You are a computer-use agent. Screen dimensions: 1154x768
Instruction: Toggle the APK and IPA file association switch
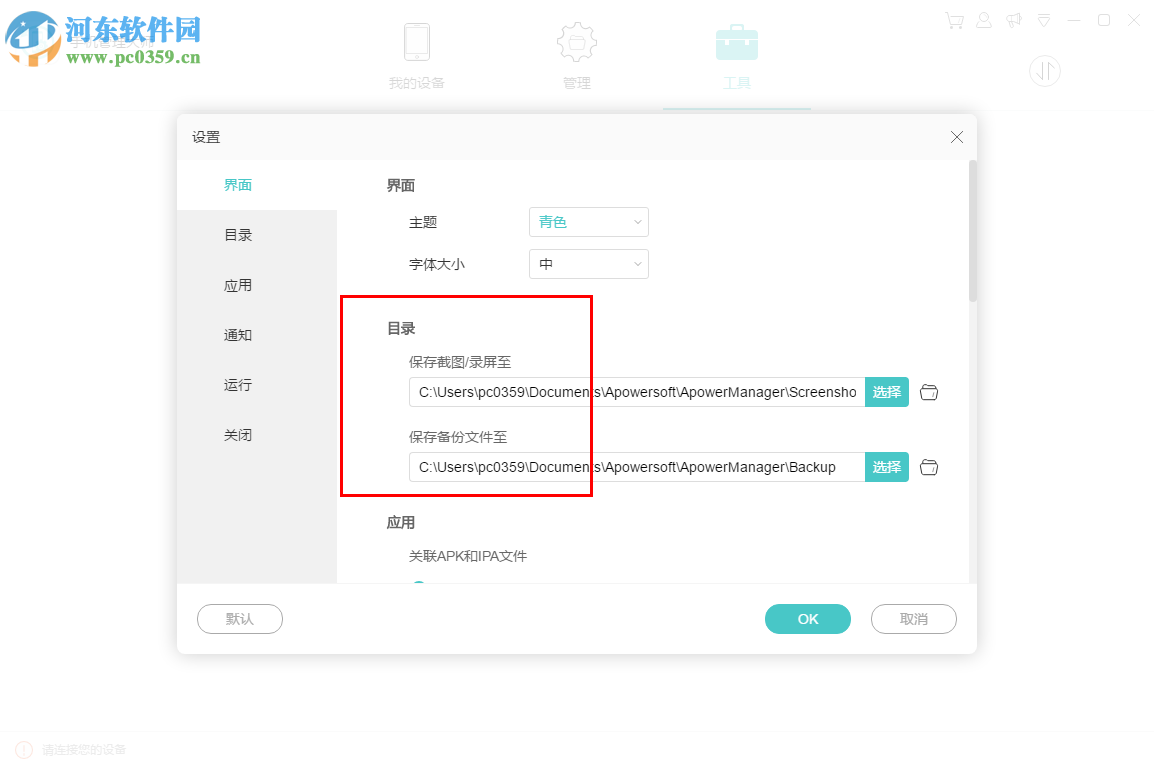click(x=418, y=581)
